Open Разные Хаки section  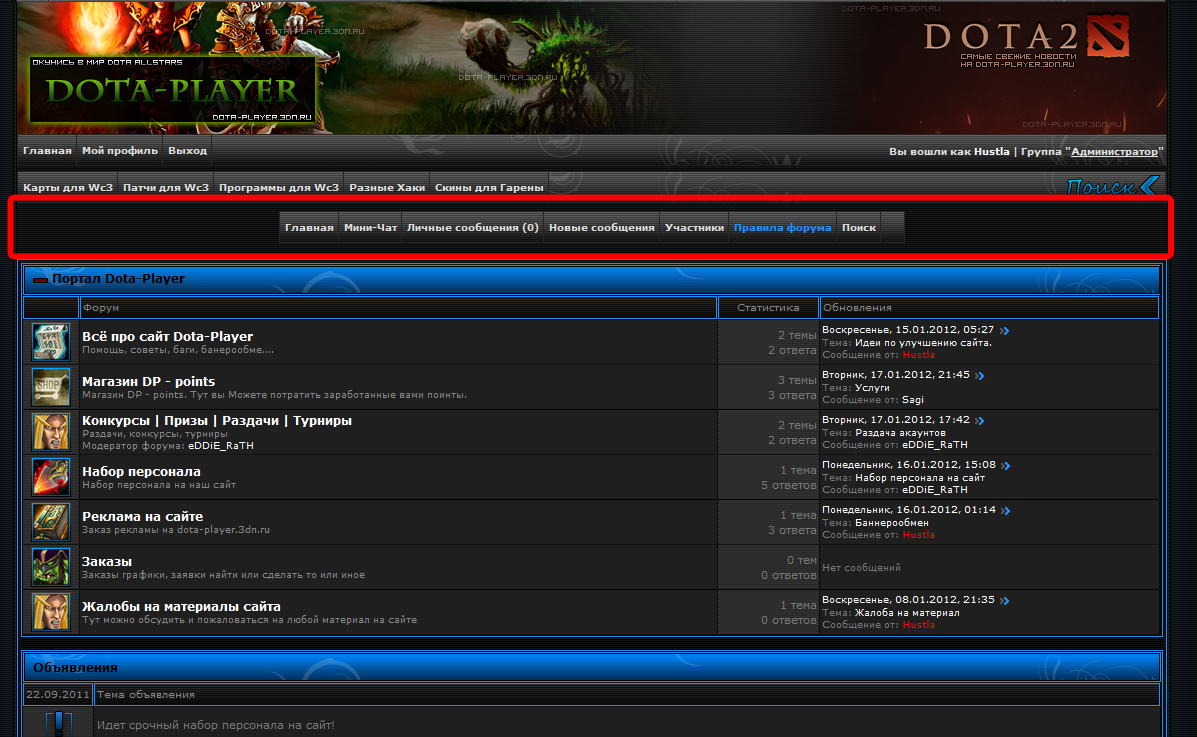(387, 187)
